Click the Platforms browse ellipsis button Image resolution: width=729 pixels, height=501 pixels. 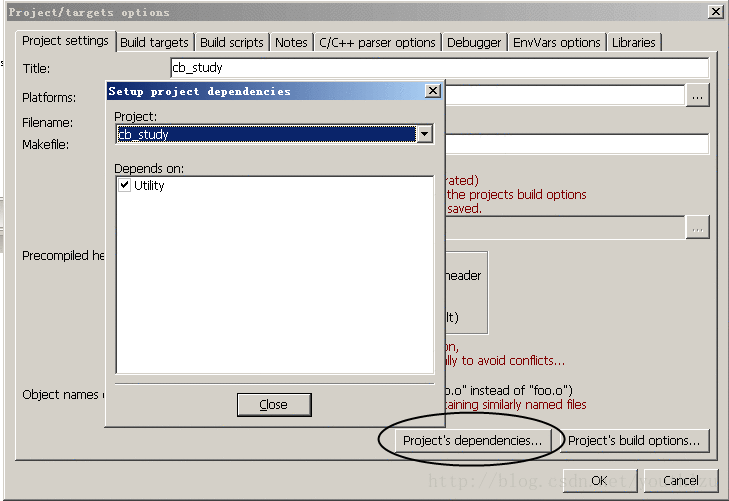(x=697, y=96)
